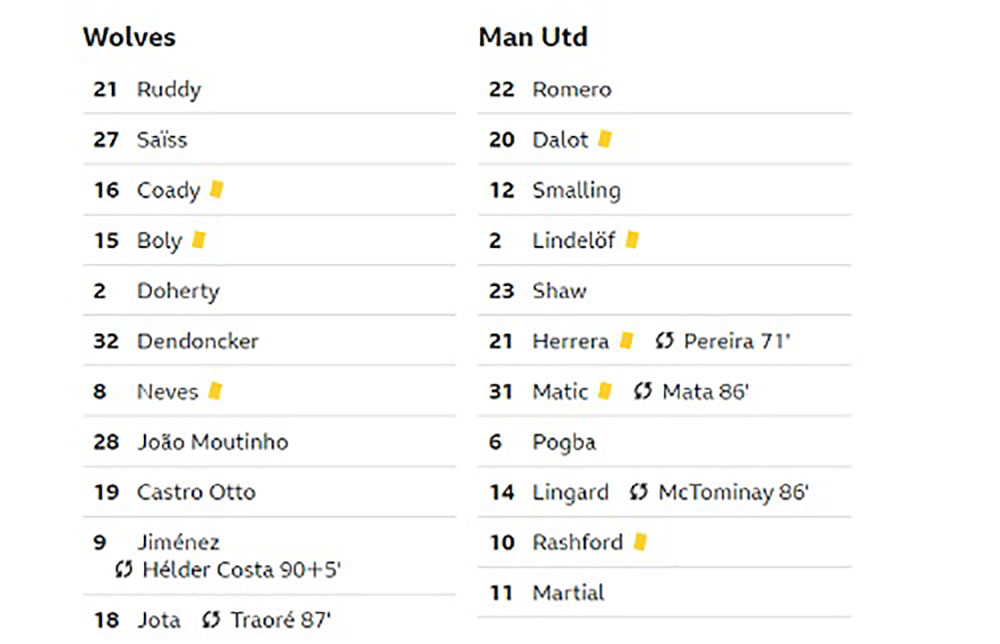Click the yellow card icon beside Boly
This screenshot has width=1000, height=644.
point(199,240)
